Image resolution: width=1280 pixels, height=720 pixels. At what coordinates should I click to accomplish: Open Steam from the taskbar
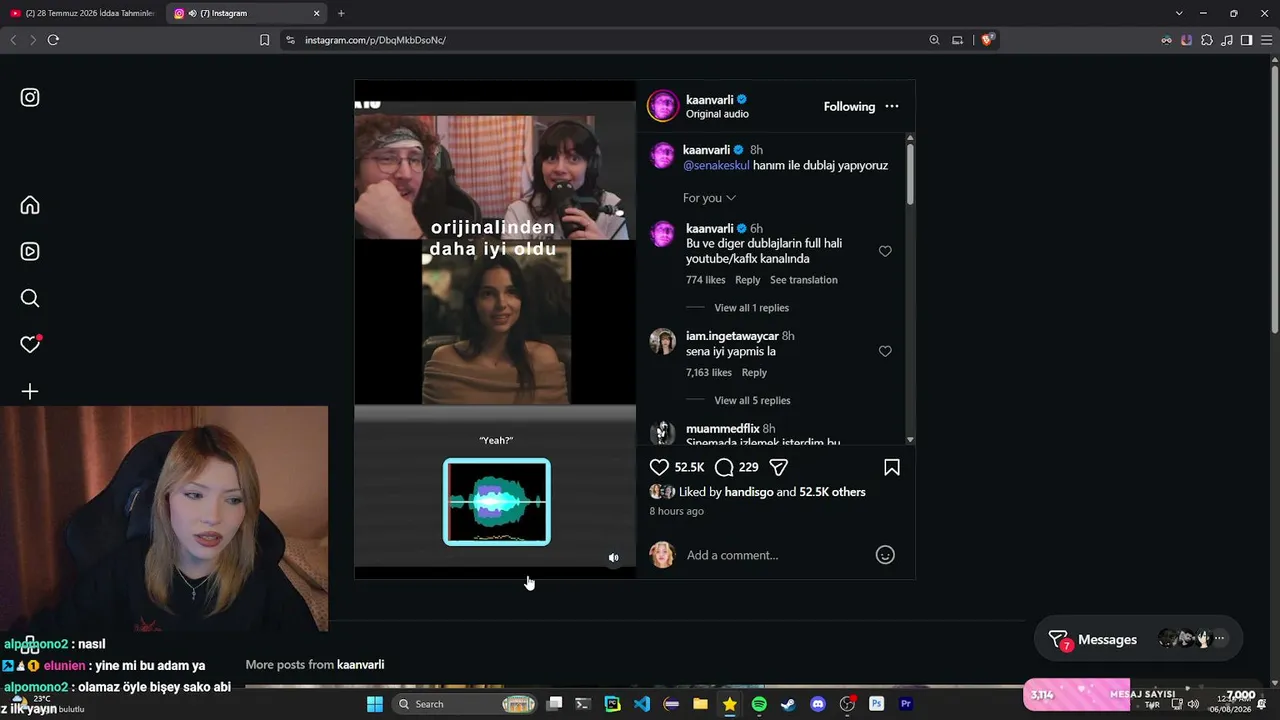(788, 704)
